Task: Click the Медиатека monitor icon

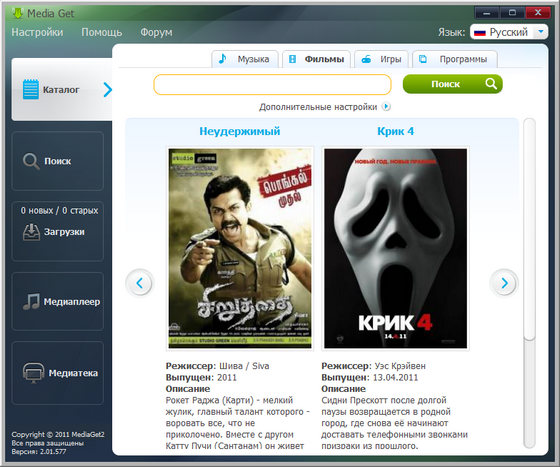Action: 34,373
